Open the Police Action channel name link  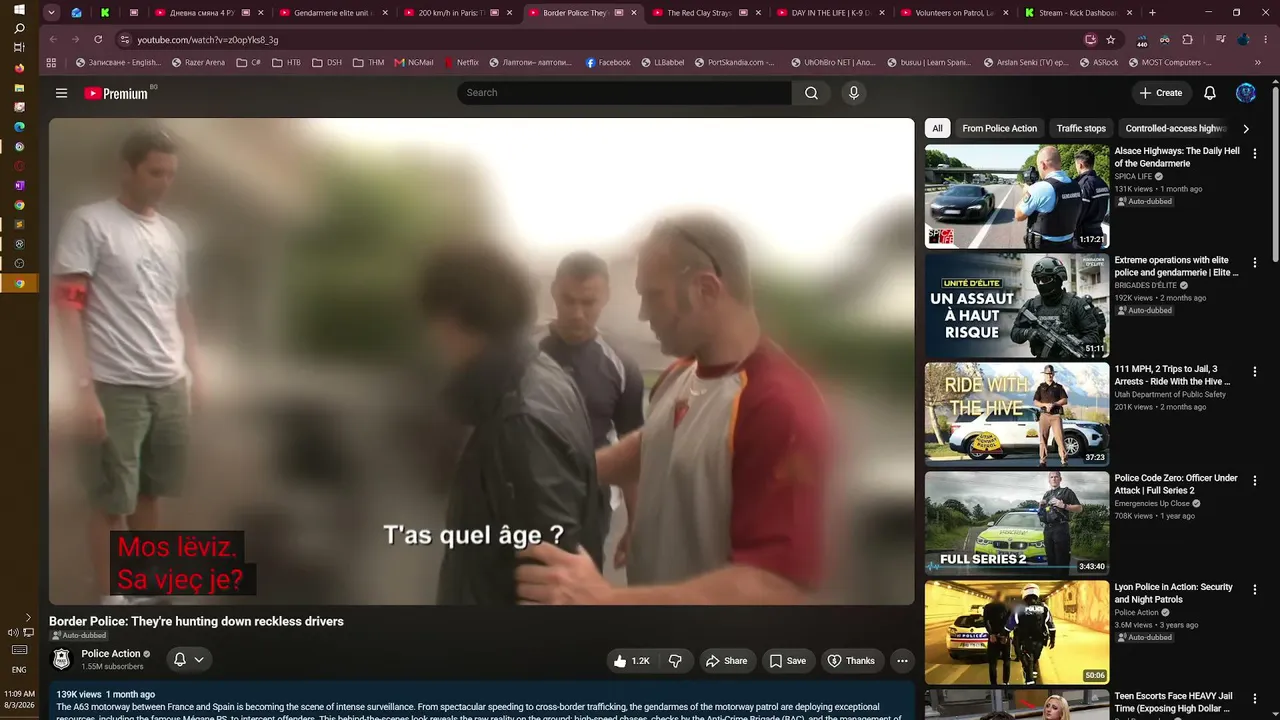111,654
